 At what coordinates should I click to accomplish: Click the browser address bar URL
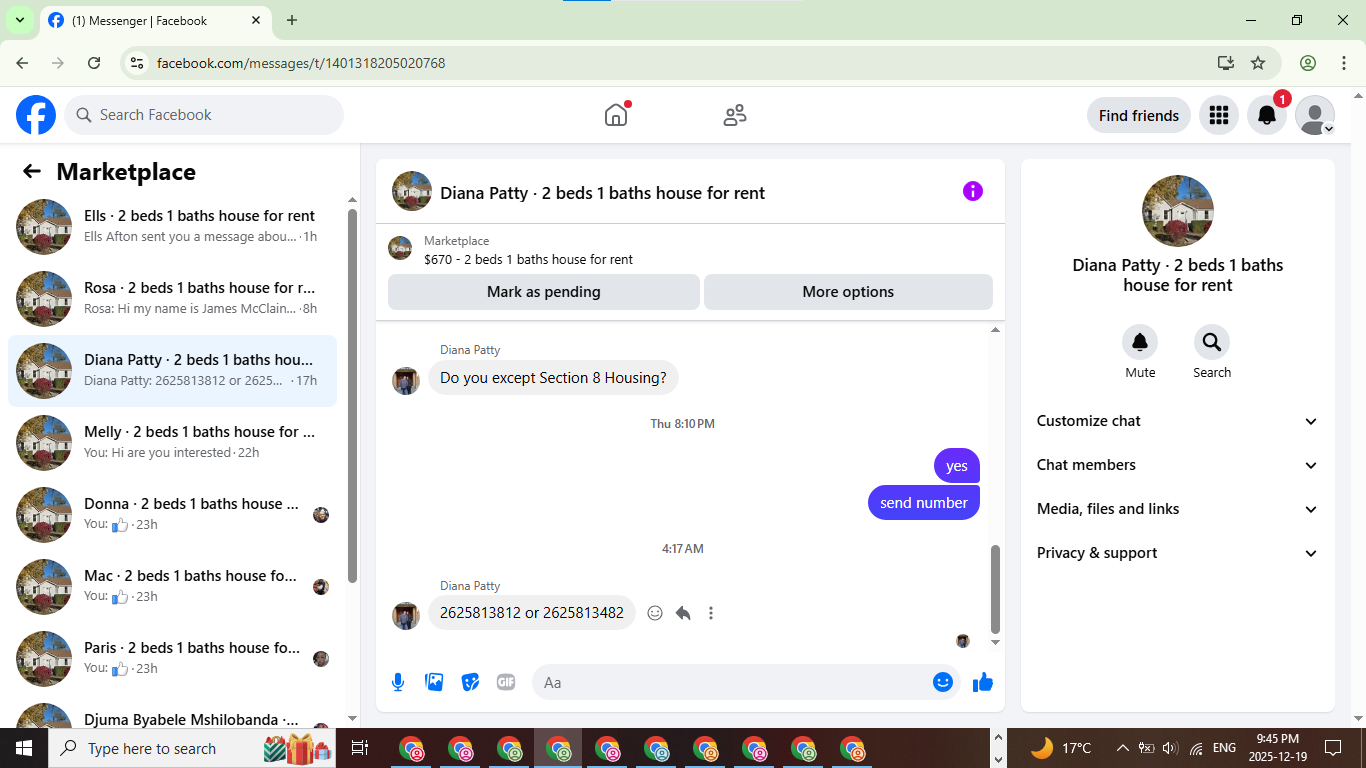click(301, 63)
